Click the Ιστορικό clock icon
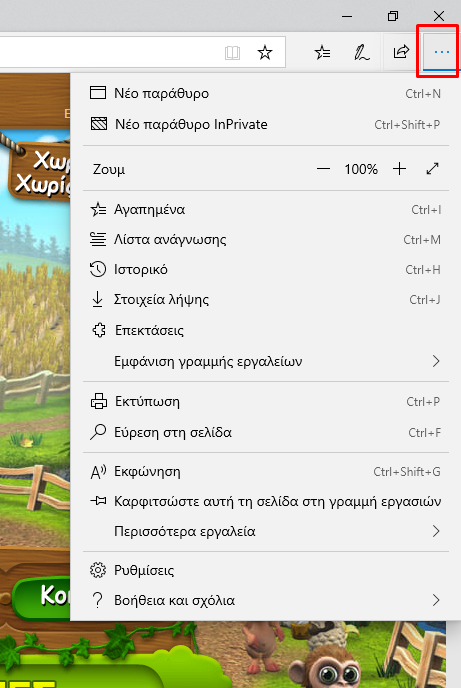This screenshot has width=461, height=688. pos(98,269)
